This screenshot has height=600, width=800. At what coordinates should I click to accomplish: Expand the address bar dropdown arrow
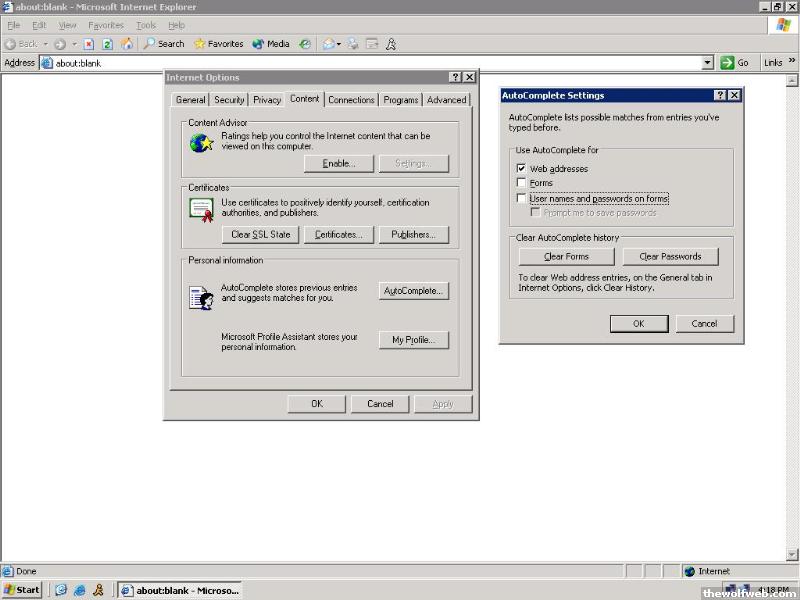[x=708, y=63]
